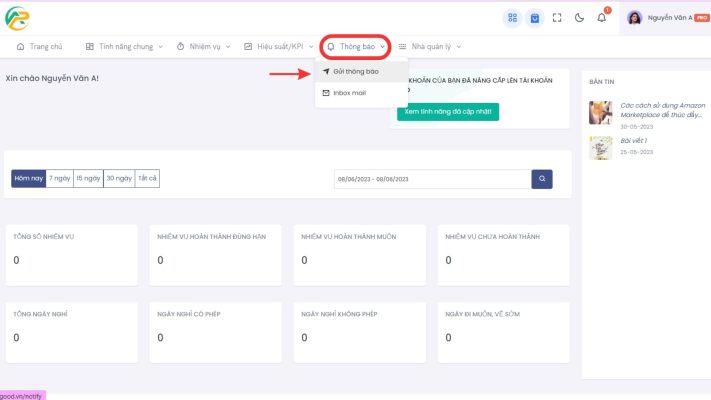Viewport: 711px width, 400px height.
Task: Select 30 ngày time filter
Action: (119, 178)
